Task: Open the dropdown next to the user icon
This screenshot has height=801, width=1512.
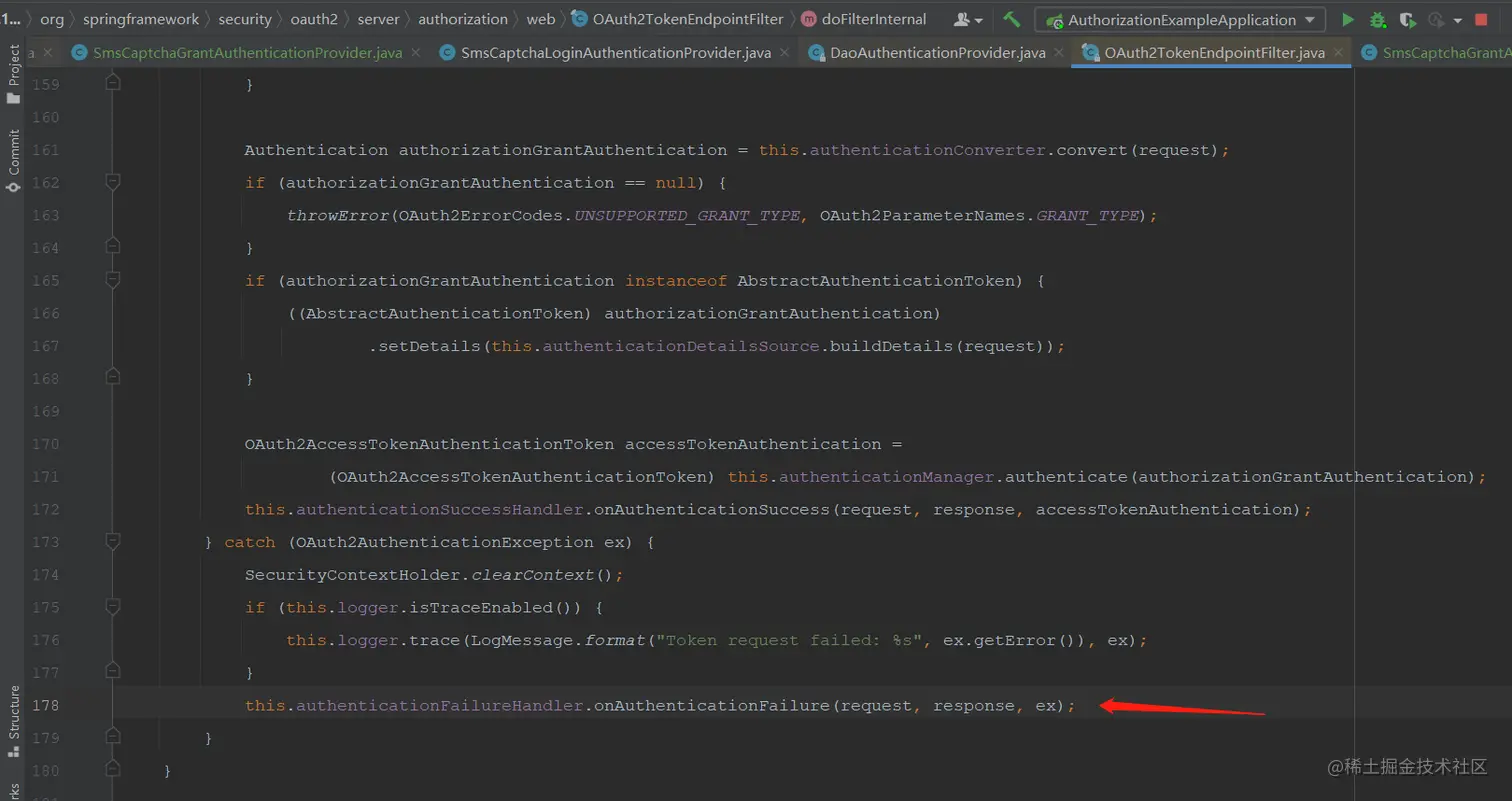Action: point(978,19)
